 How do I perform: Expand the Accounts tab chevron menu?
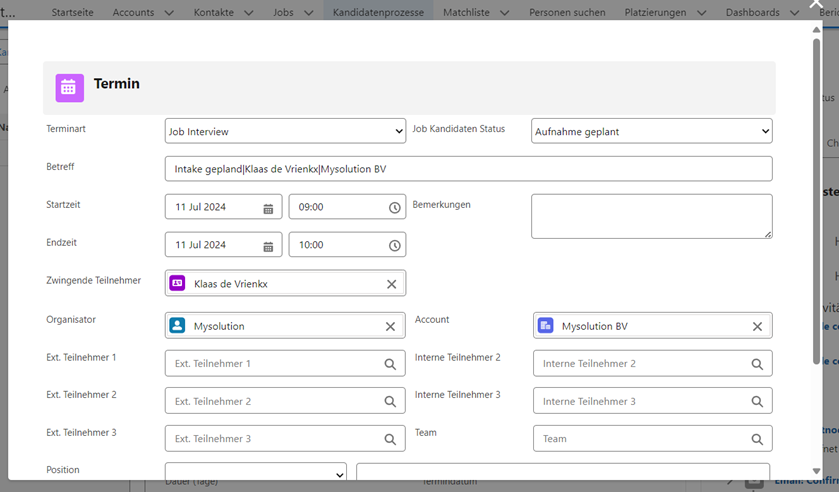point(168,13)
